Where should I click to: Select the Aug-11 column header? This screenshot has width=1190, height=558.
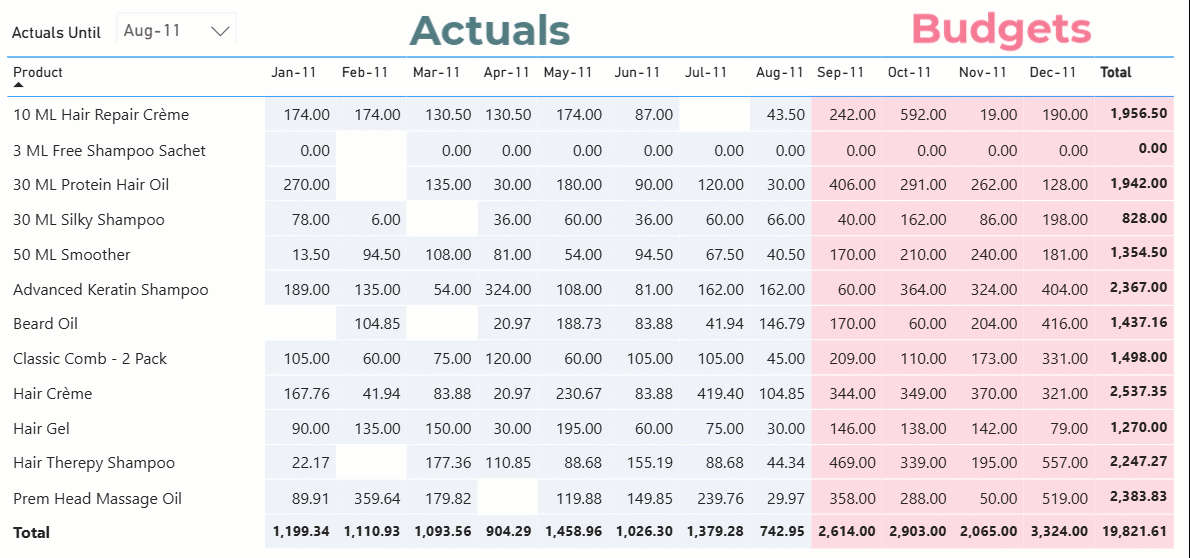(x=780, y=72)
